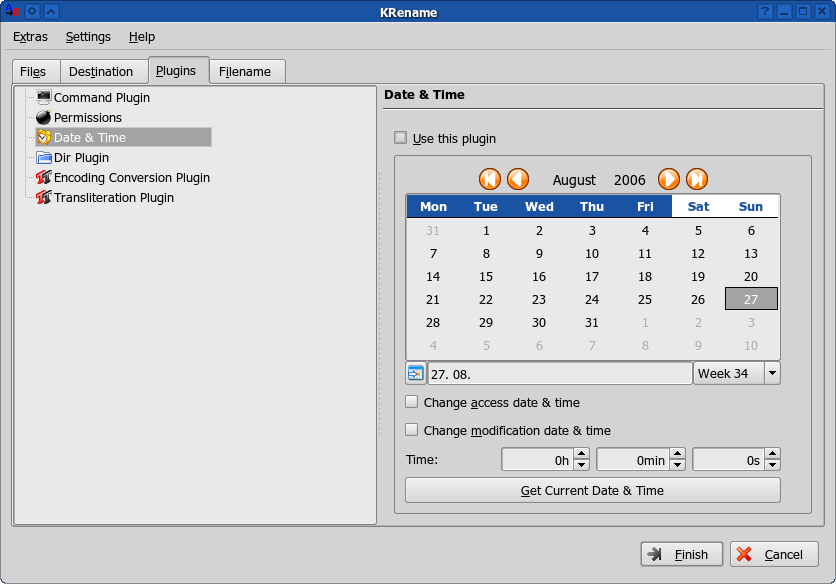The image size is (836, 584).
Task: Select August 13 in the calendar
Action: click(751, 253)
